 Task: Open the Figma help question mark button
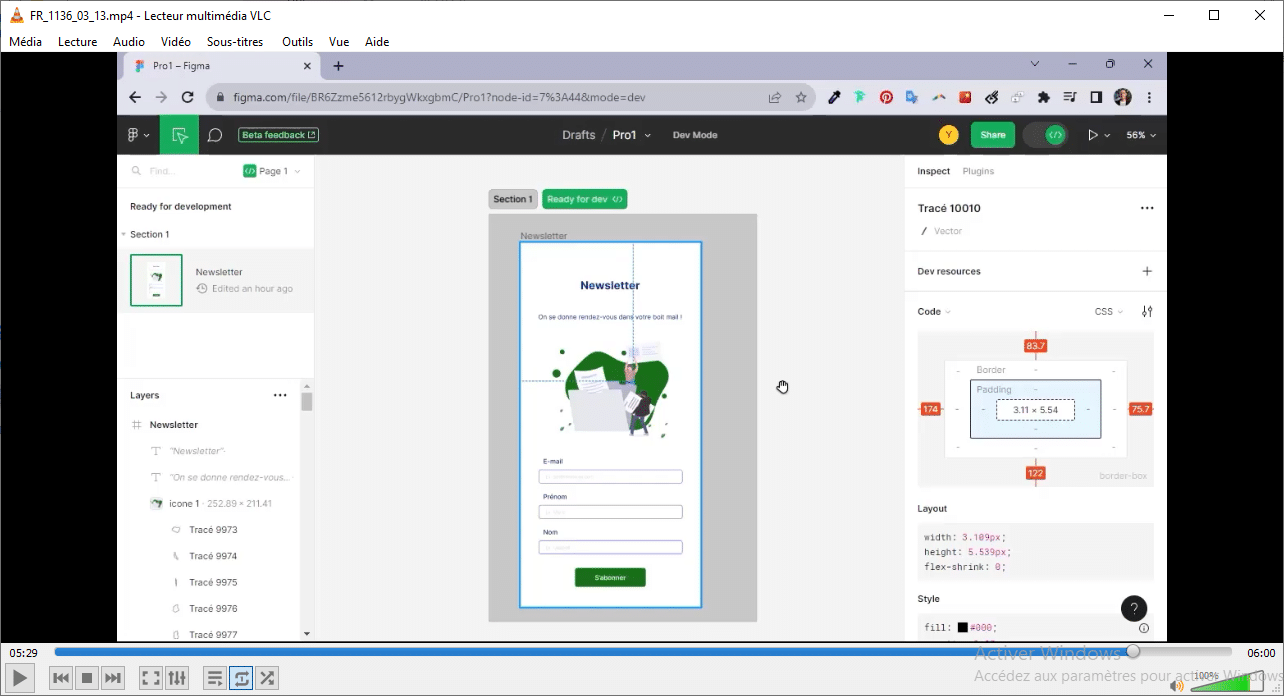pyautogui.click(x=1133, y=608)
